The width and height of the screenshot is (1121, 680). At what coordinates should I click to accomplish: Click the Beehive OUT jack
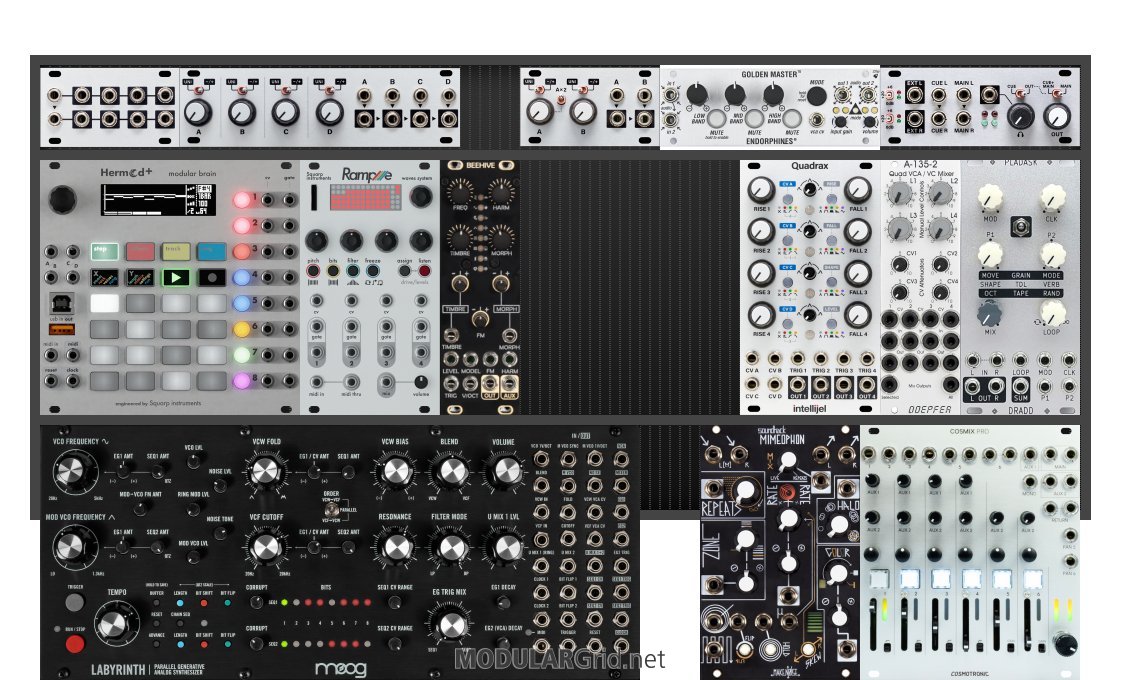point(490,383)
